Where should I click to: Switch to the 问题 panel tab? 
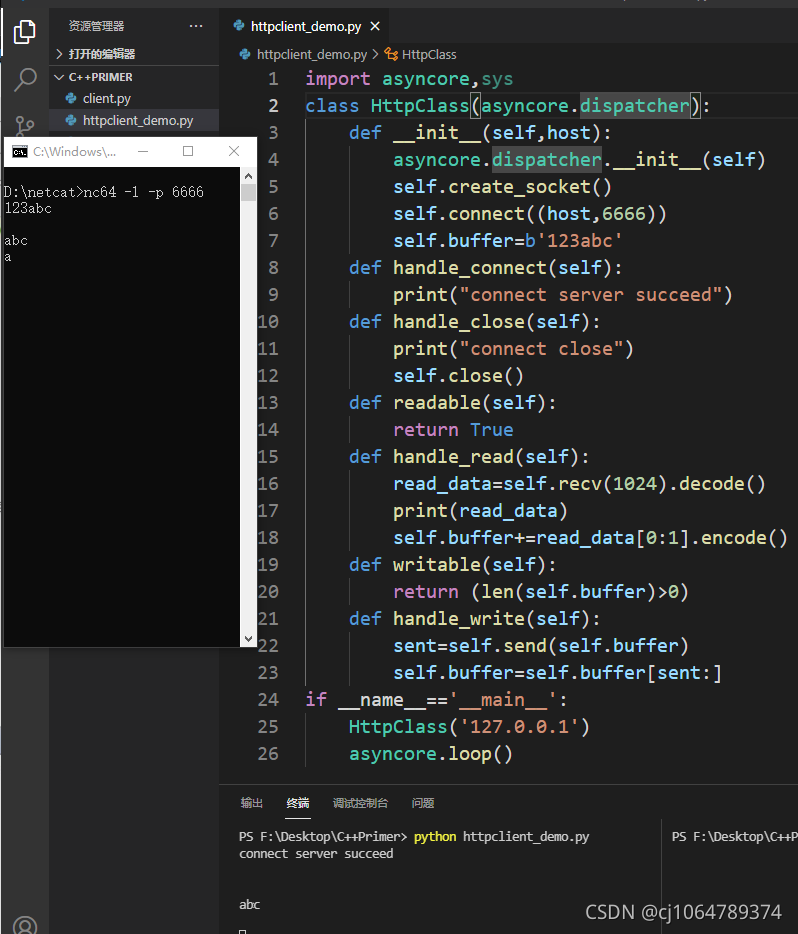(423, 803)
